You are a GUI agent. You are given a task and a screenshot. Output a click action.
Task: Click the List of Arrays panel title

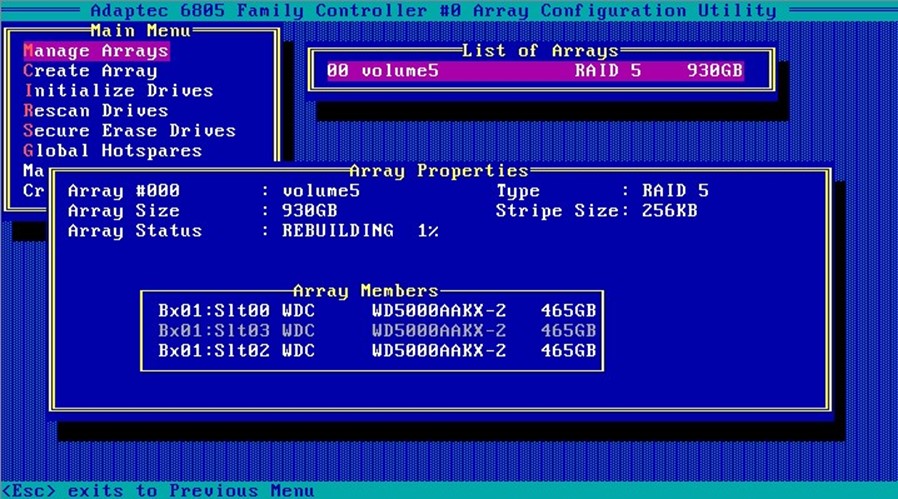click(x=540, y=51)
